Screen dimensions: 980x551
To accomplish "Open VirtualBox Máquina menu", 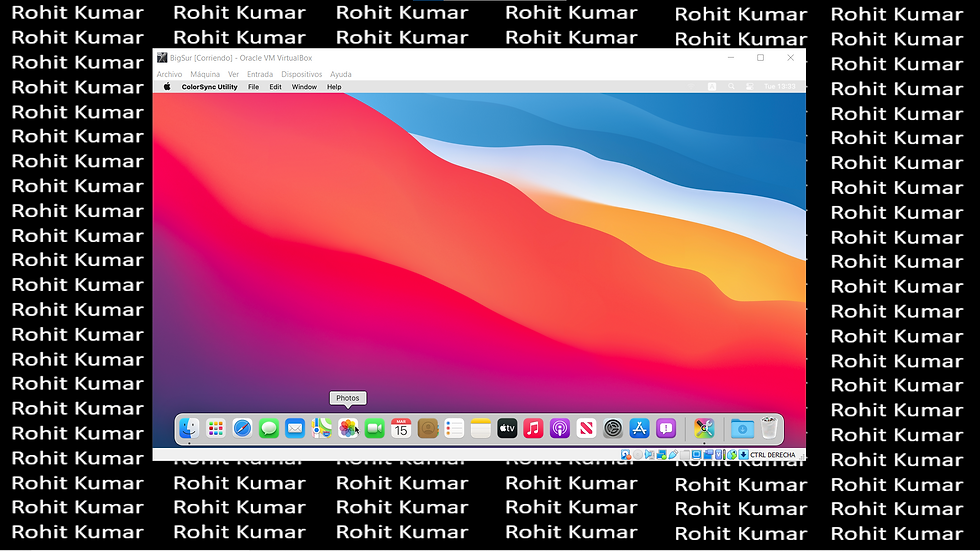I will [205, 74].
